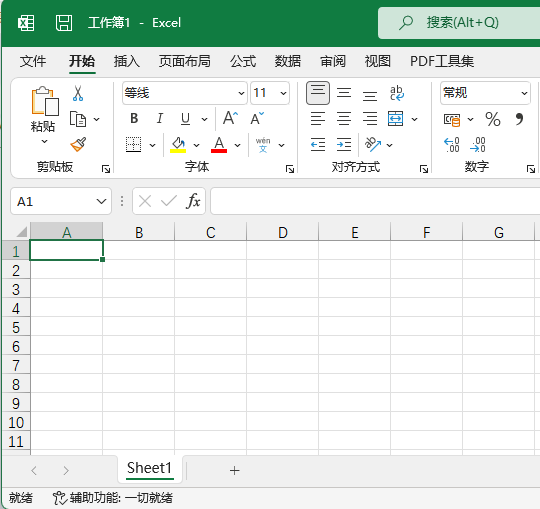Open the font name 等线 dropdown
Viewport: 540px width, 509px height.
241,93
